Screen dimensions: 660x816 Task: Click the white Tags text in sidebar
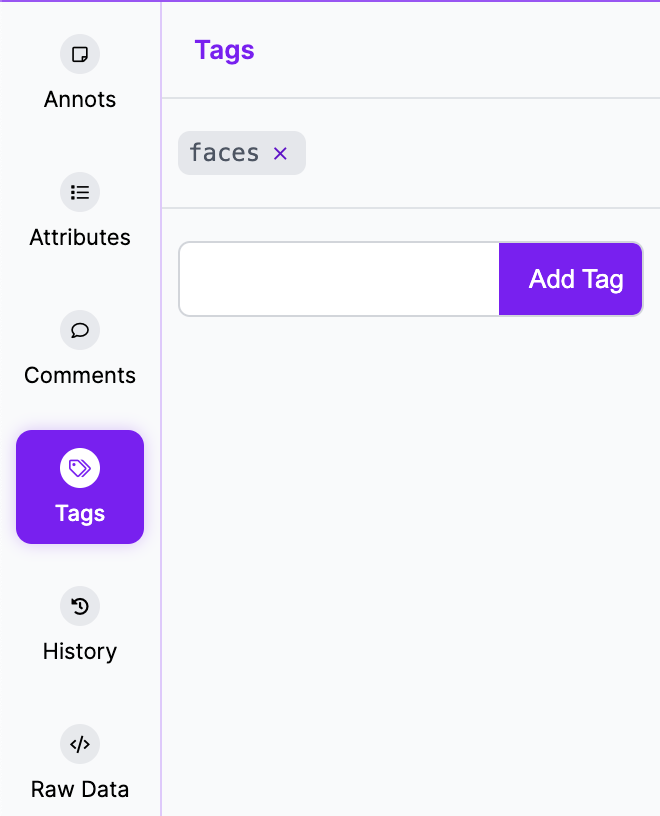(x=80, y=514)
